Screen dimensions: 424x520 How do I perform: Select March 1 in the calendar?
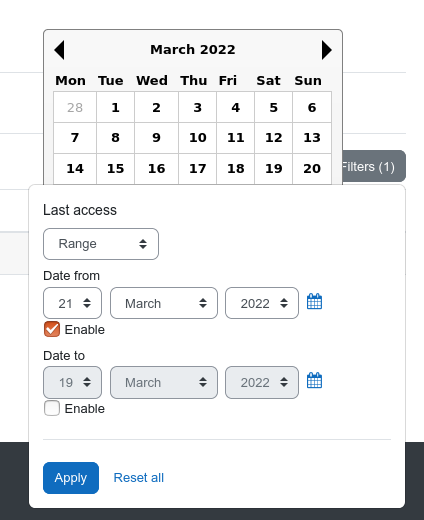115,107
